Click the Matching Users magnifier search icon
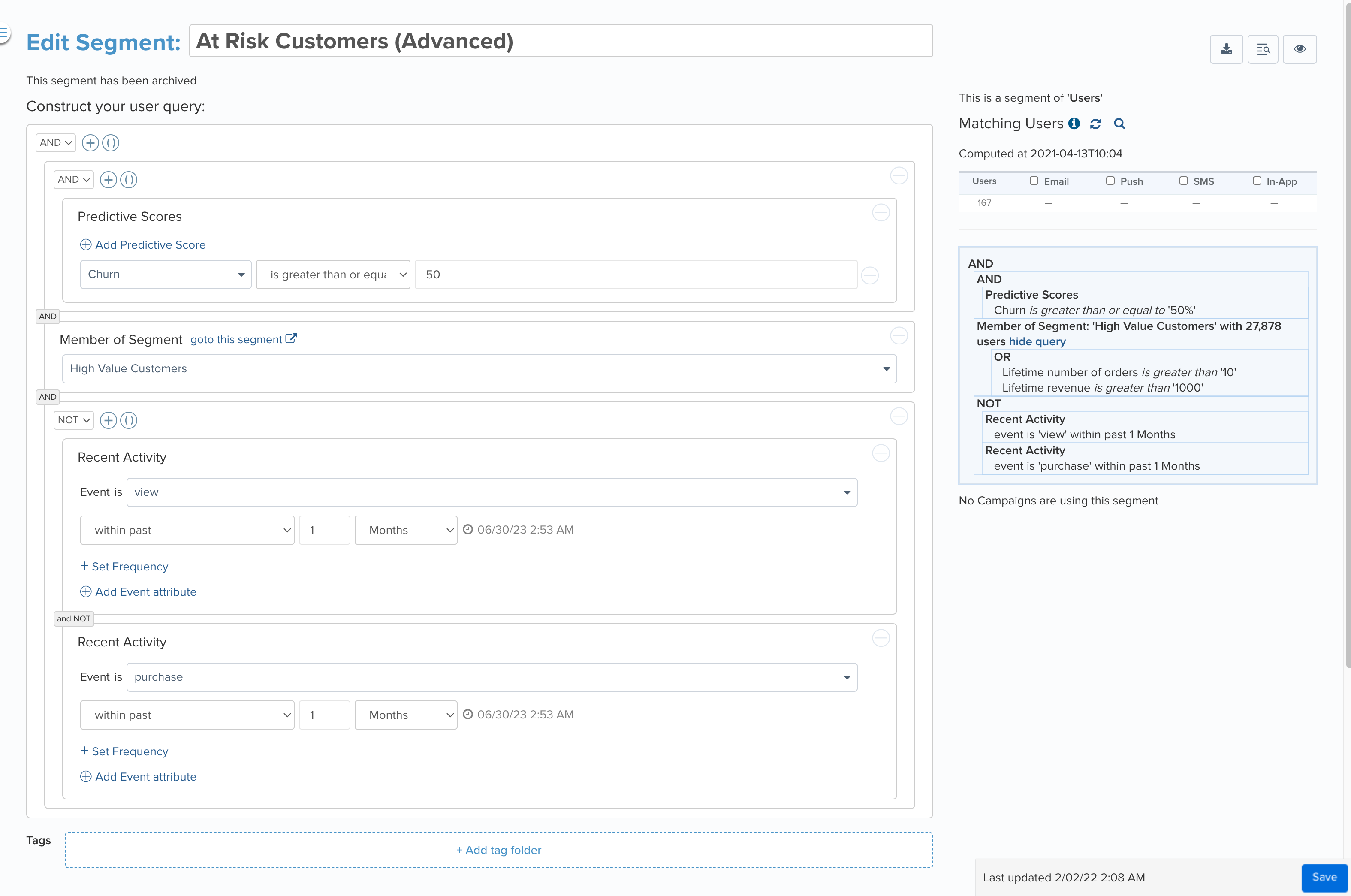The image size is (1351, 896). (1119, 124)
